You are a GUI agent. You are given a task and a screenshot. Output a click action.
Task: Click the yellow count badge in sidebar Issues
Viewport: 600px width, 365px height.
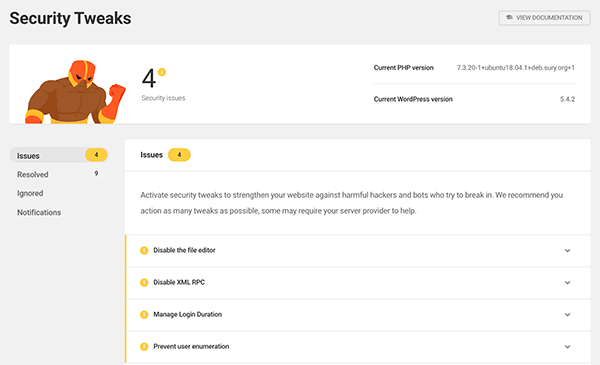pos(96,155)
